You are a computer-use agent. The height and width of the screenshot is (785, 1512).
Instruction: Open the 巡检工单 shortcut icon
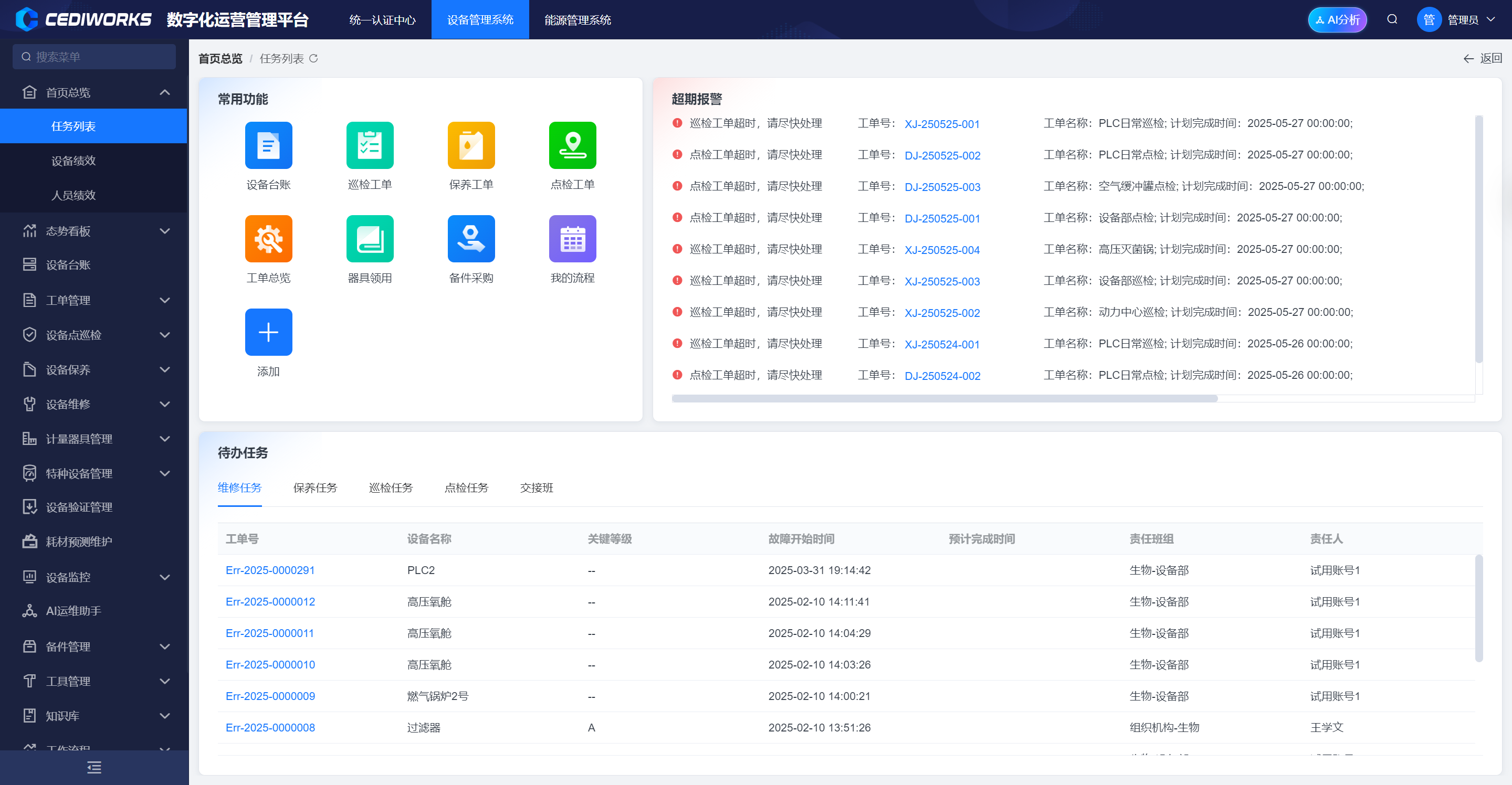[x=369, y=145]
